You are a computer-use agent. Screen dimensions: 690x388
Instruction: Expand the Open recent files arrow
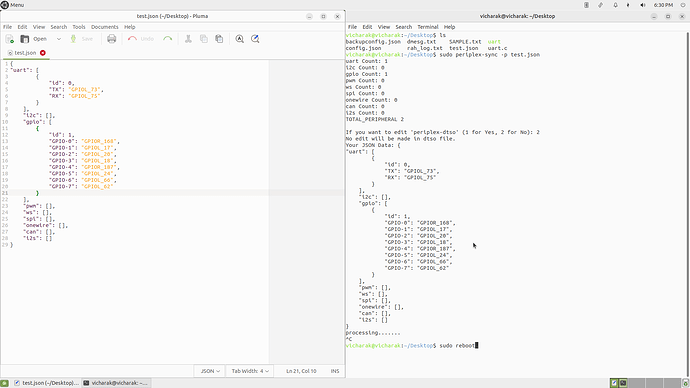(x=59, y=39)
